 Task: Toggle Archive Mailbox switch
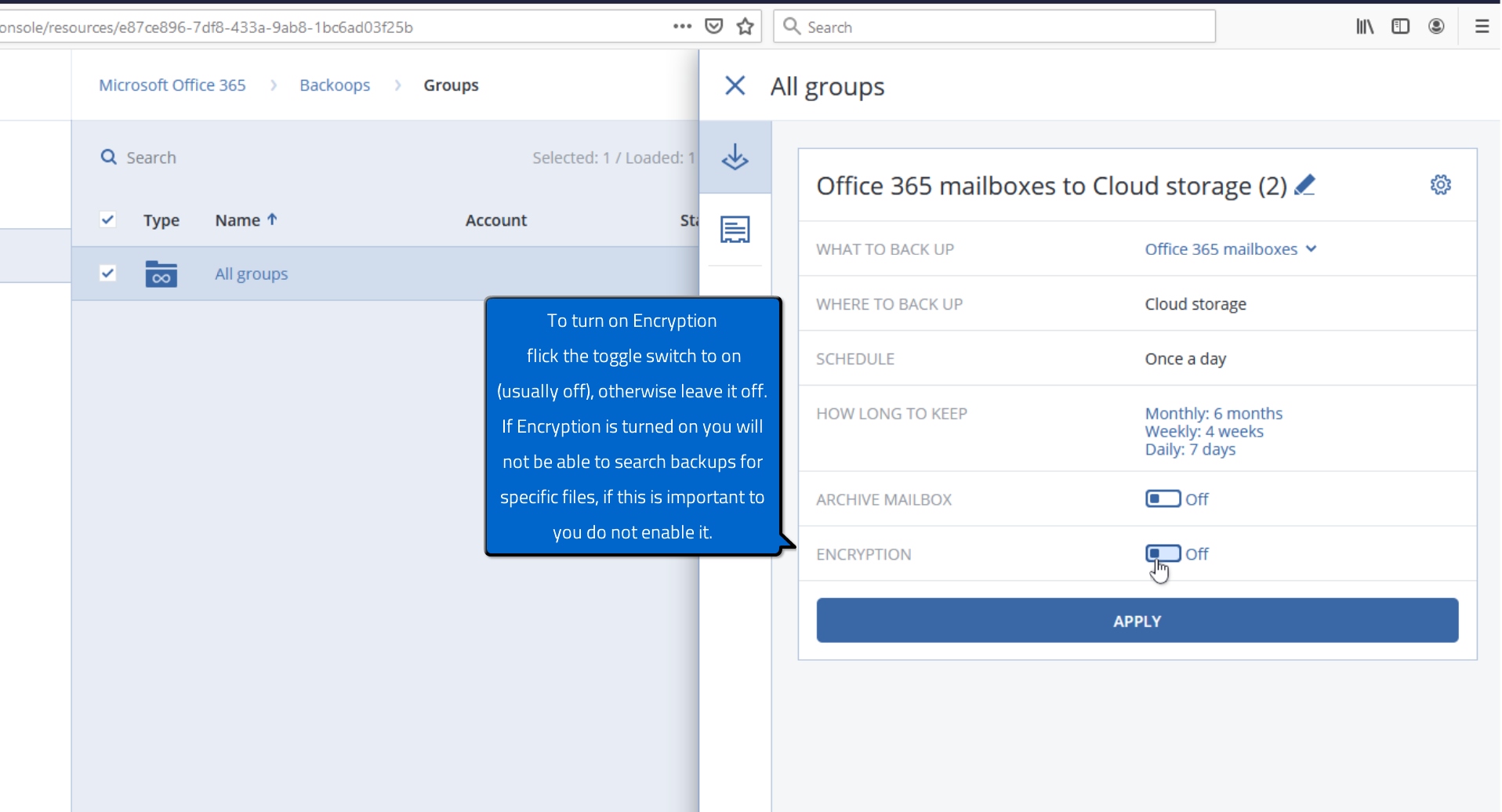[x=1163, y=499]
